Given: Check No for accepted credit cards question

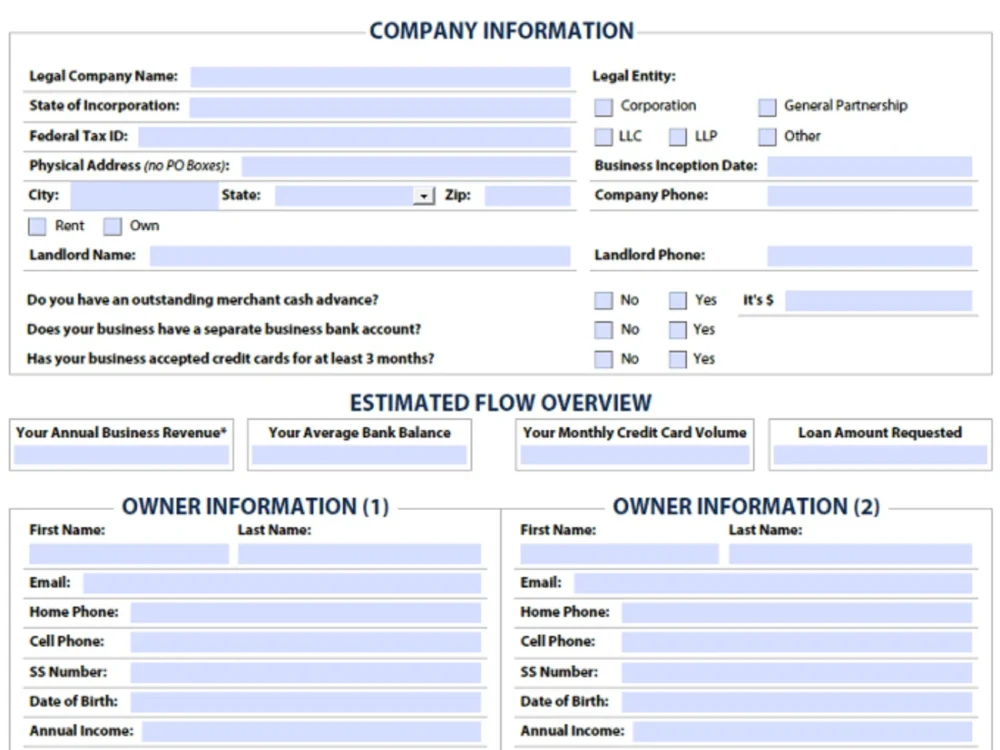Looking at the screenshot, I should [603, 359].
